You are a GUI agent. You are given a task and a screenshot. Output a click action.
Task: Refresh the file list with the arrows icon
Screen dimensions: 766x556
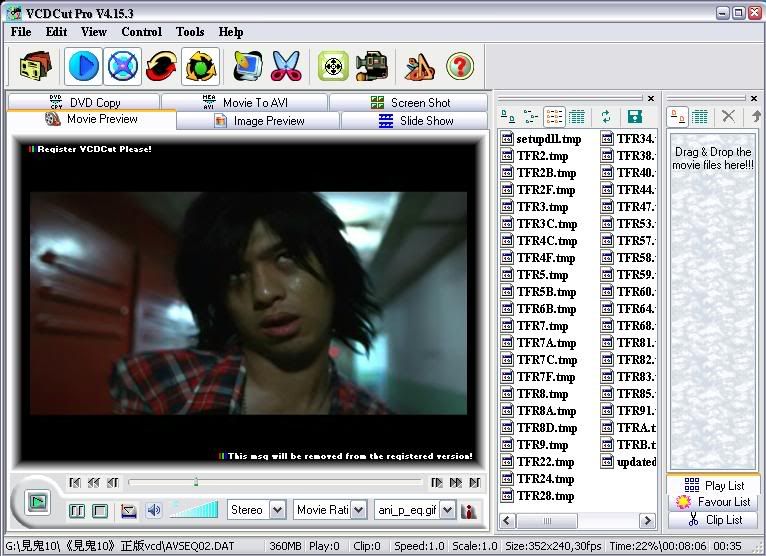606,116
